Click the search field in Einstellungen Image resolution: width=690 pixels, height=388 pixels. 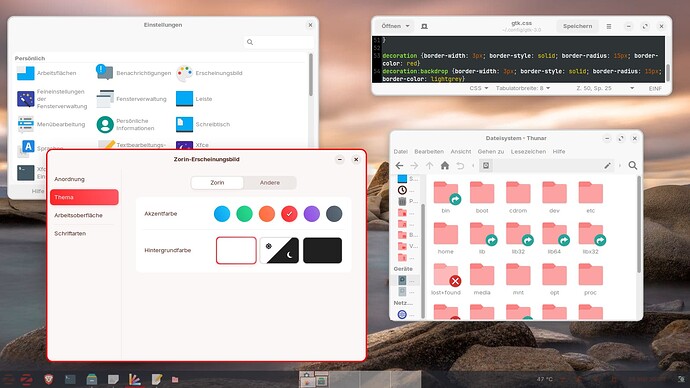(x=279, y=42)
